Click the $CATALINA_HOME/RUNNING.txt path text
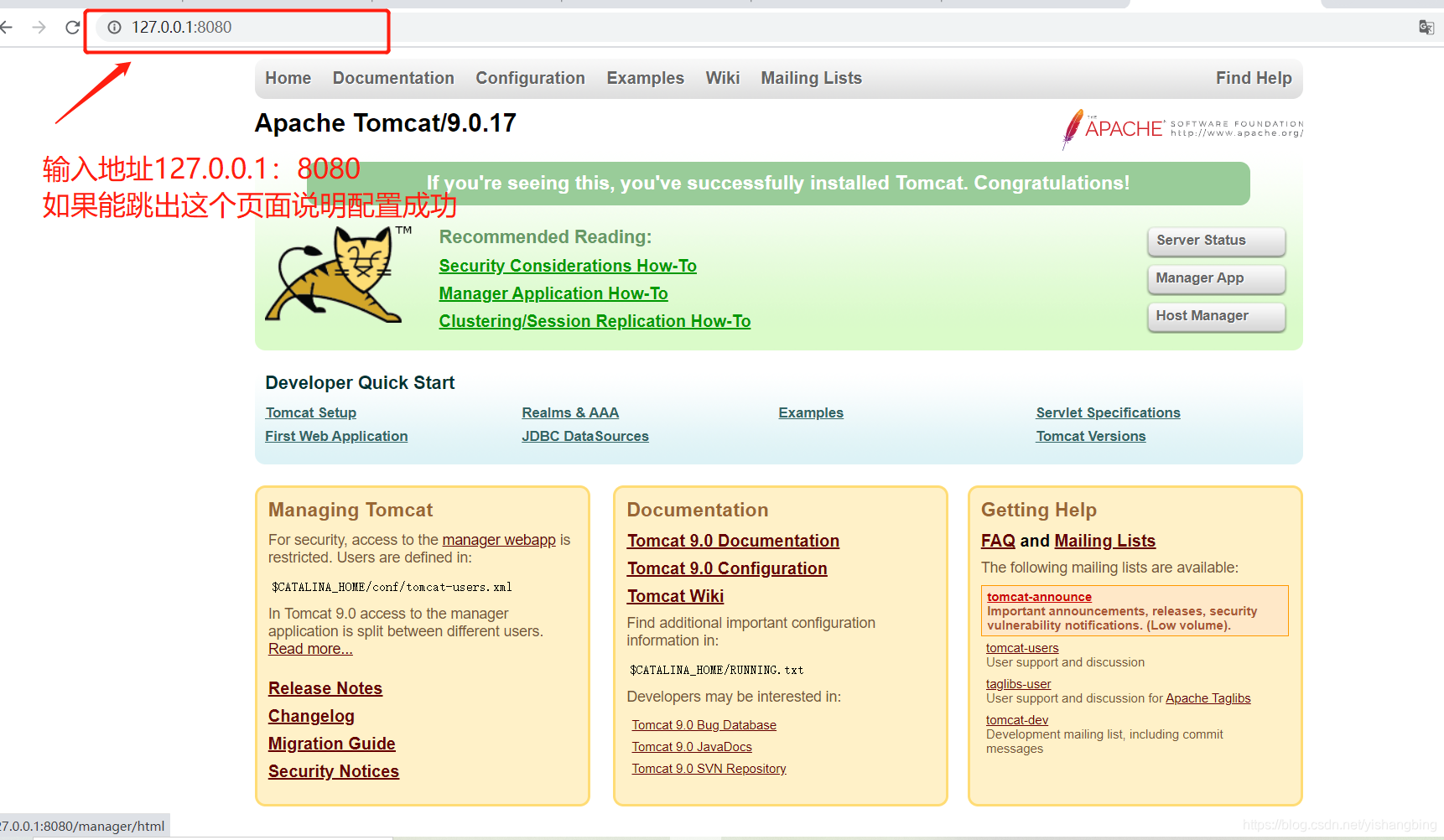The height and width of the screenshot is (840, 1444). coord(717,671)
